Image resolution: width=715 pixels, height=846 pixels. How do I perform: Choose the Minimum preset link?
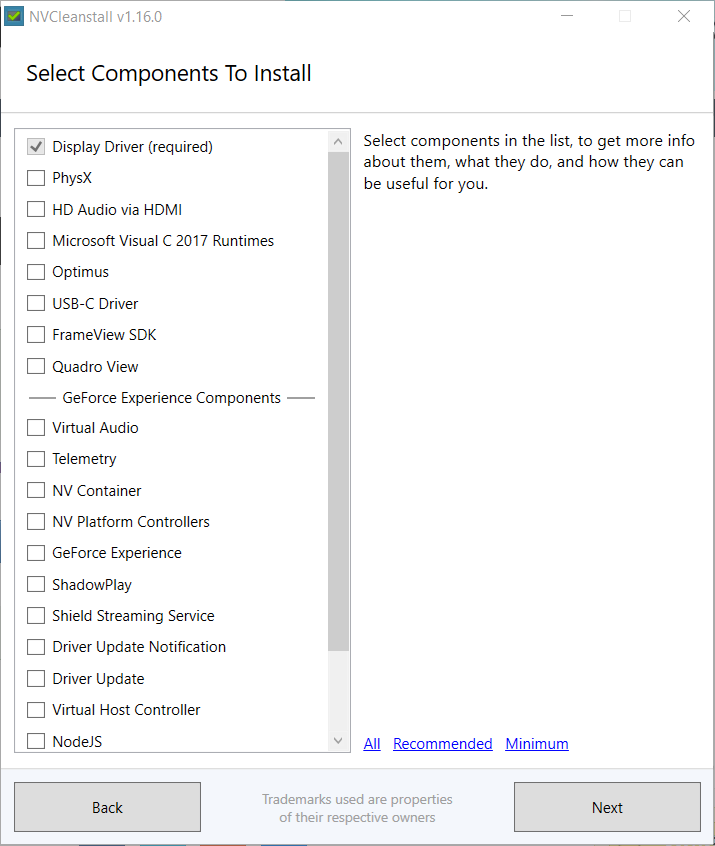(537, 743)
